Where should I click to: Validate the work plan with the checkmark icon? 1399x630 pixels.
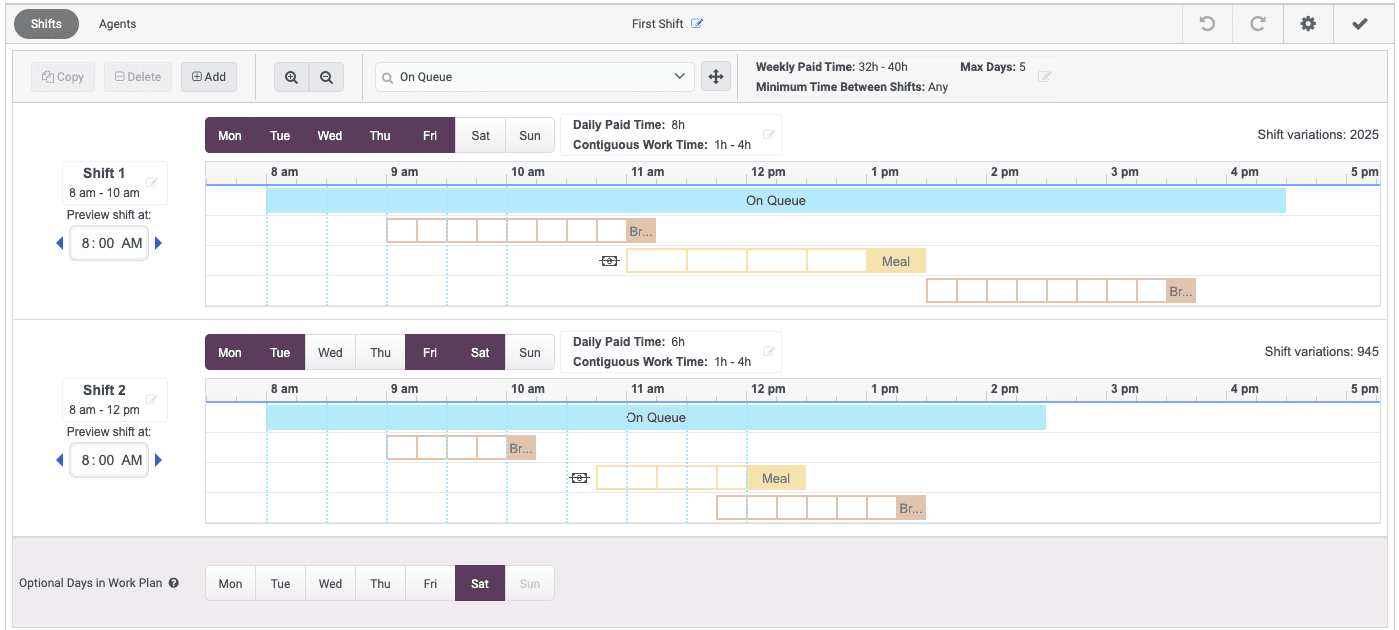[x=1360, y=23]
